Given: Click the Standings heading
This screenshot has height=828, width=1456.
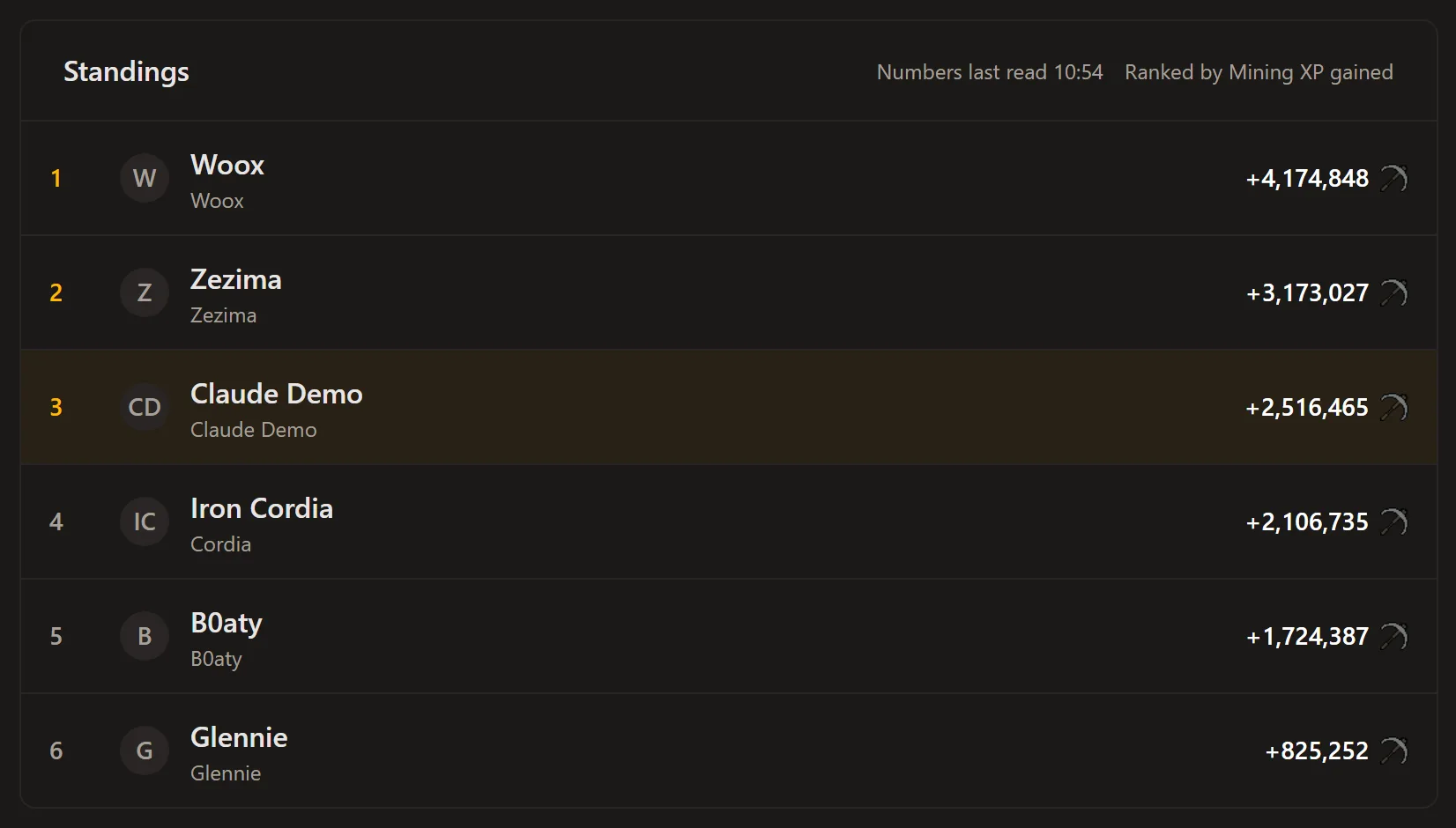Looking at the screenshot, I should point(126,71).
